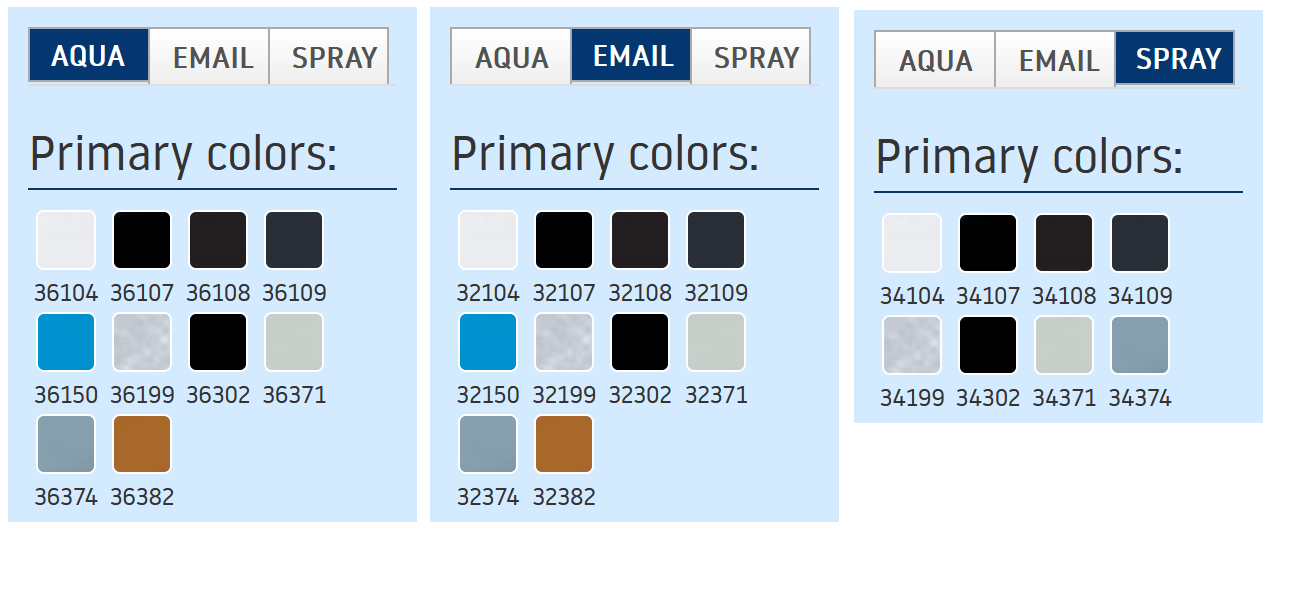Pick the dark slate swatch 36109
Screen dimensions: 1290x608
click(294, 240)
